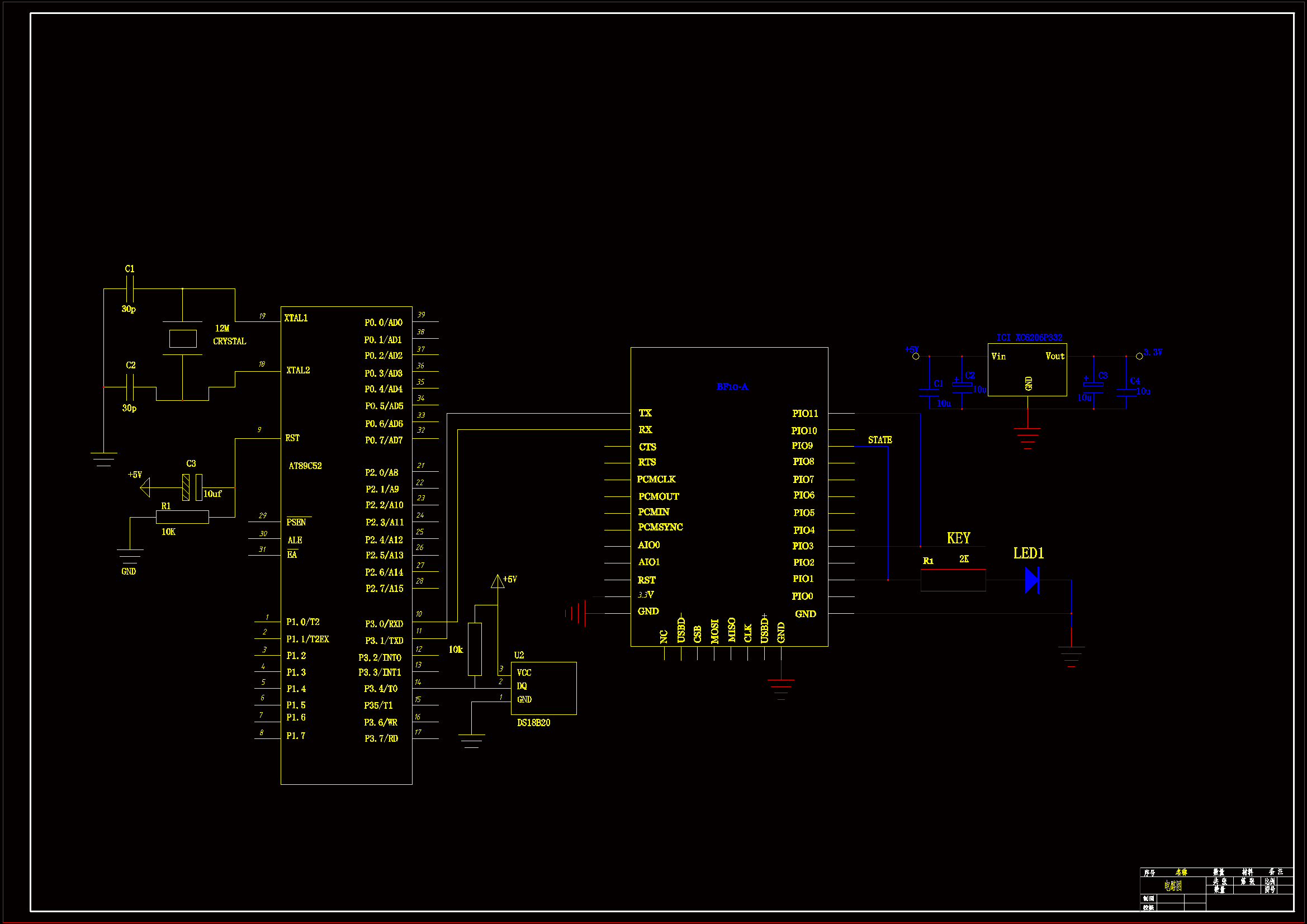Click the DS18B20 component label

(x=533, y=722)
